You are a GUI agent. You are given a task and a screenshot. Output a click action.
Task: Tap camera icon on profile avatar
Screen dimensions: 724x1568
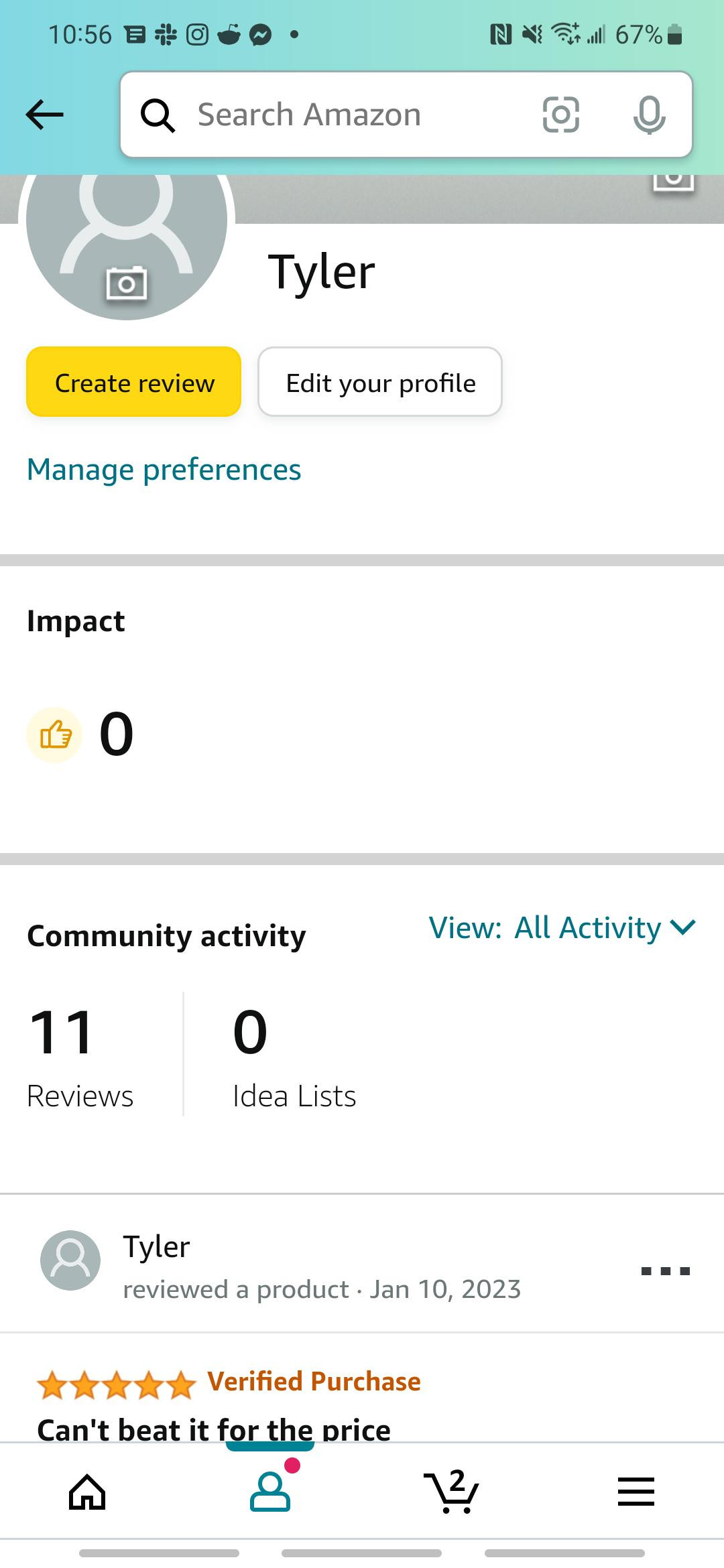(127, 283)
